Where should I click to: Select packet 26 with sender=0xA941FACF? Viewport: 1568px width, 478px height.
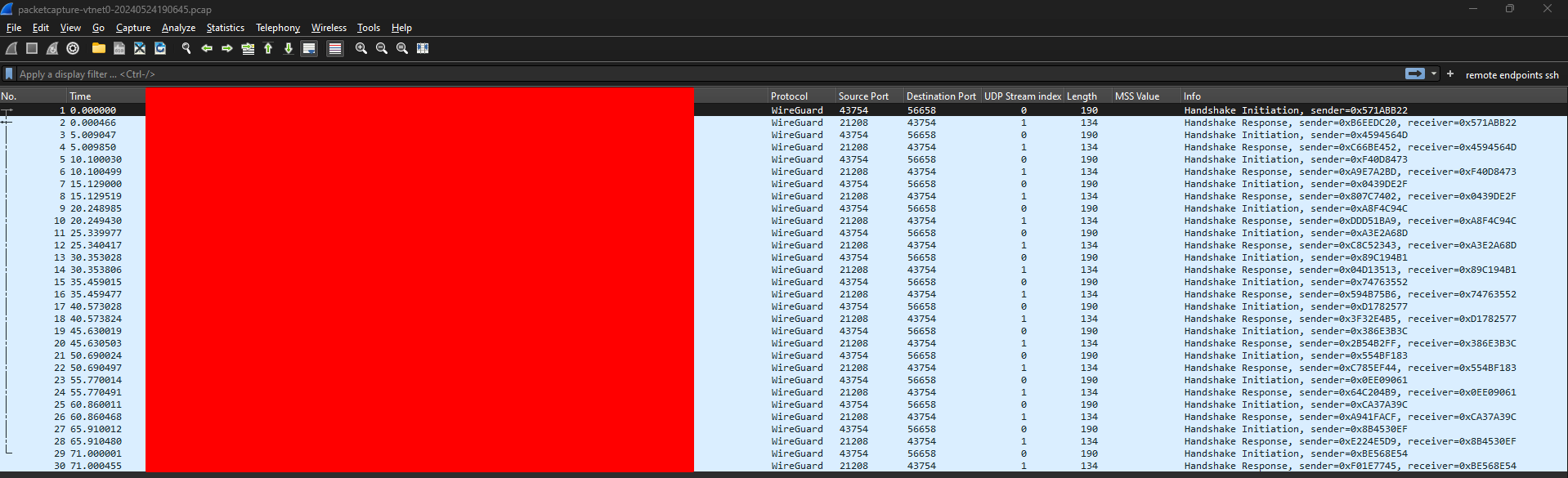coord(784,417)
